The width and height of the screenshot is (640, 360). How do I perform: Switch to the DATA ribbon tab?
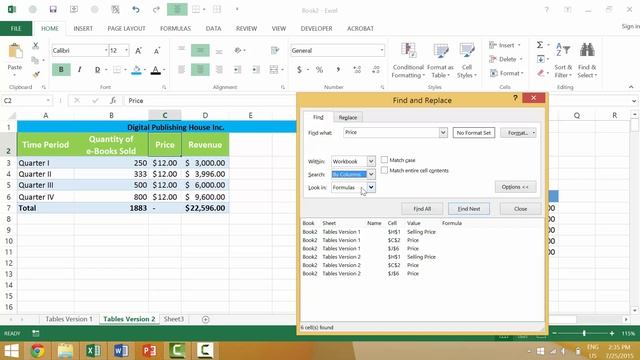click(x=213, y=29)
